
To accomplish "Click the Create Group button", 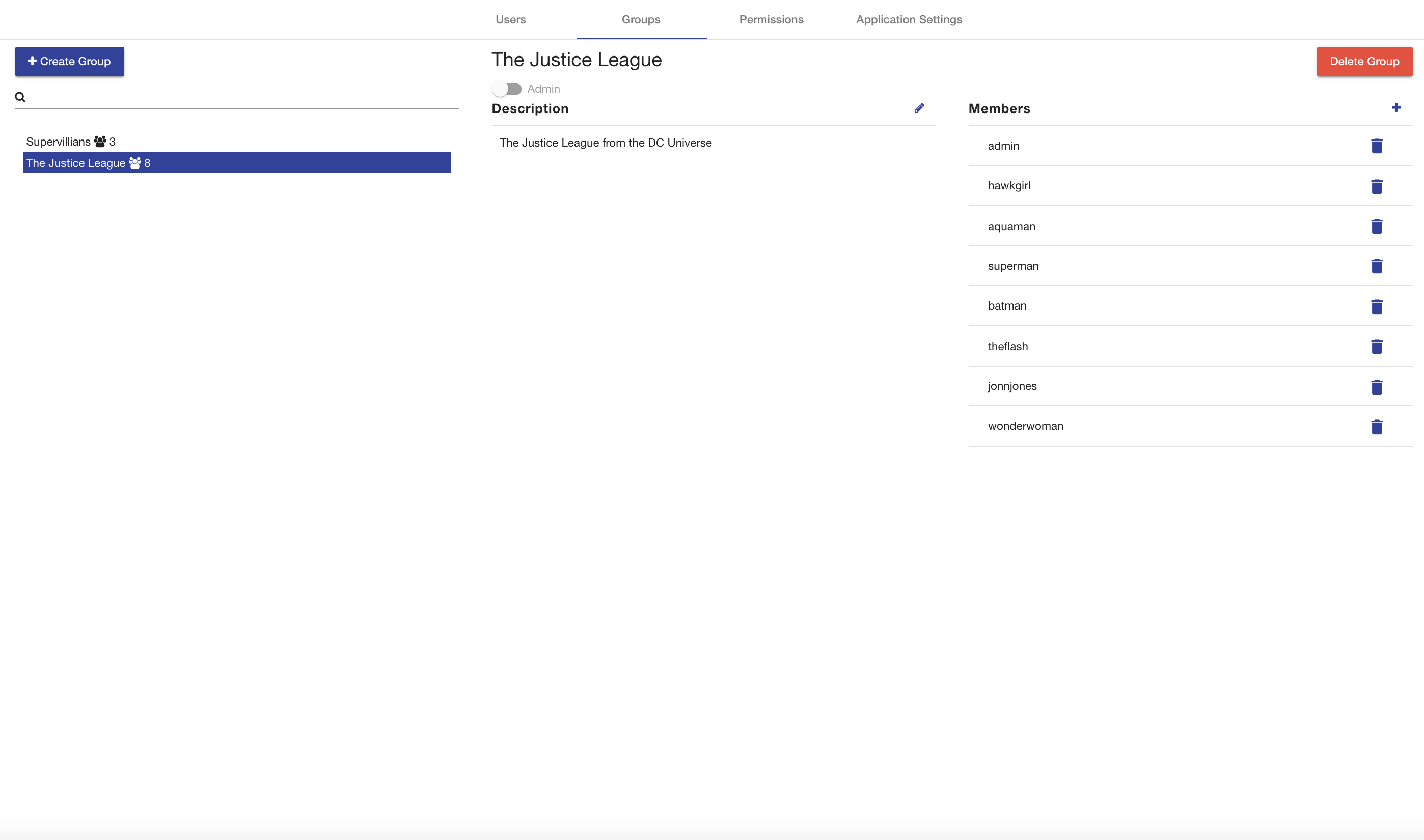I will (x=69, y=61).
